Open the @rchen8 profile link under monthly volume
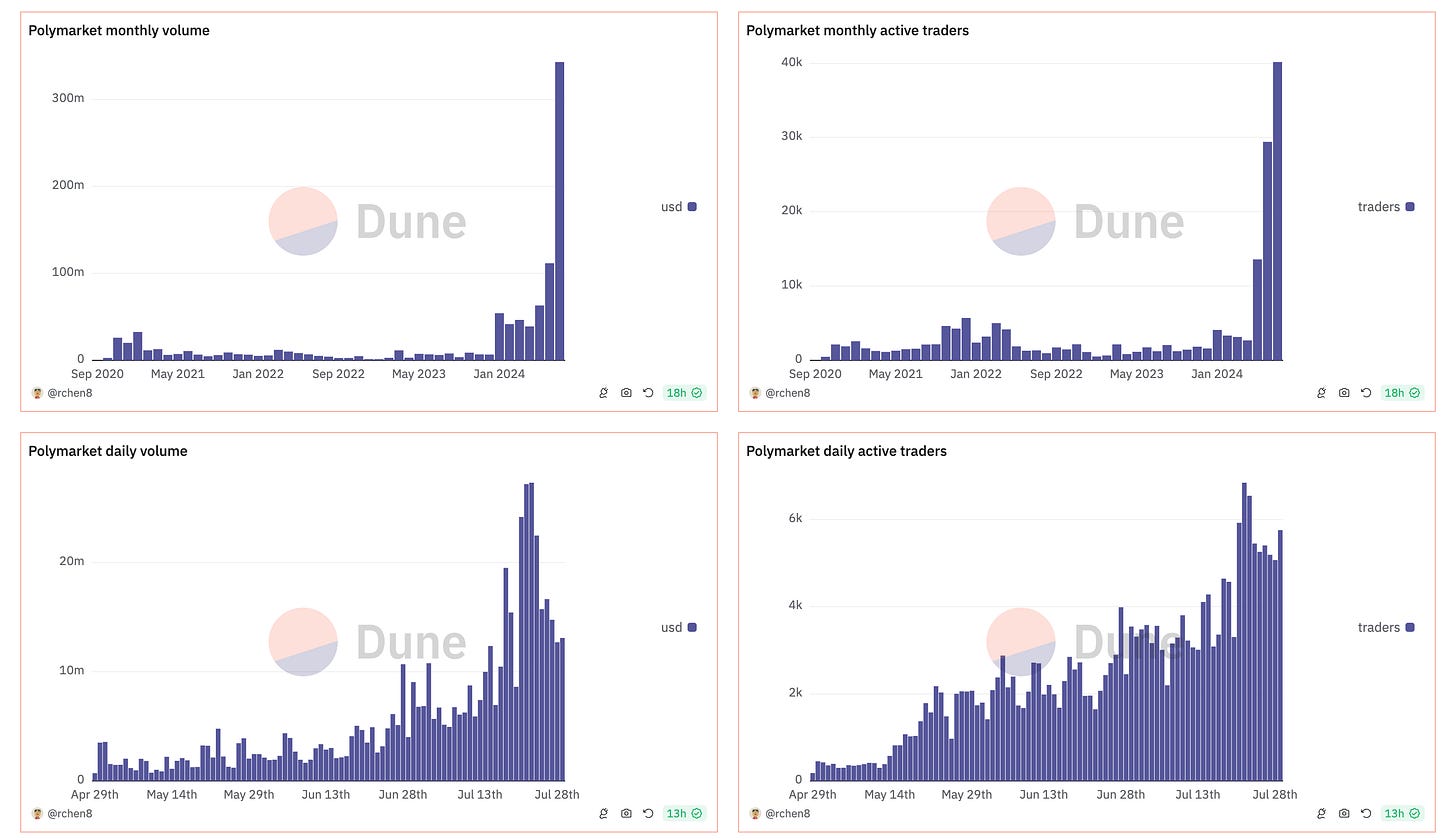The height and width of the screenshot is (840, 1456). coord(70,393)
